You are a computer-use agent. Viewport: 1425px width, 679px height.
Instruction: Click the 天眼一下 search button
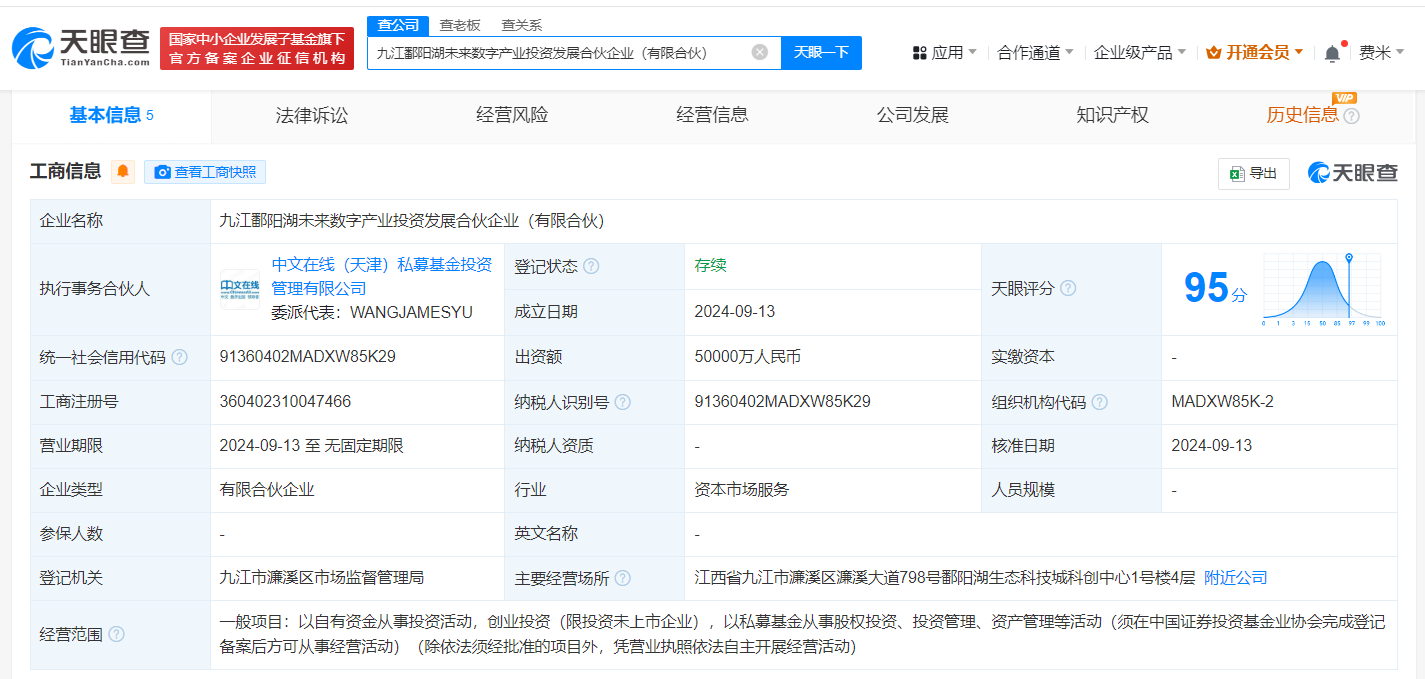pyautogui.click(x=820, y=52)
